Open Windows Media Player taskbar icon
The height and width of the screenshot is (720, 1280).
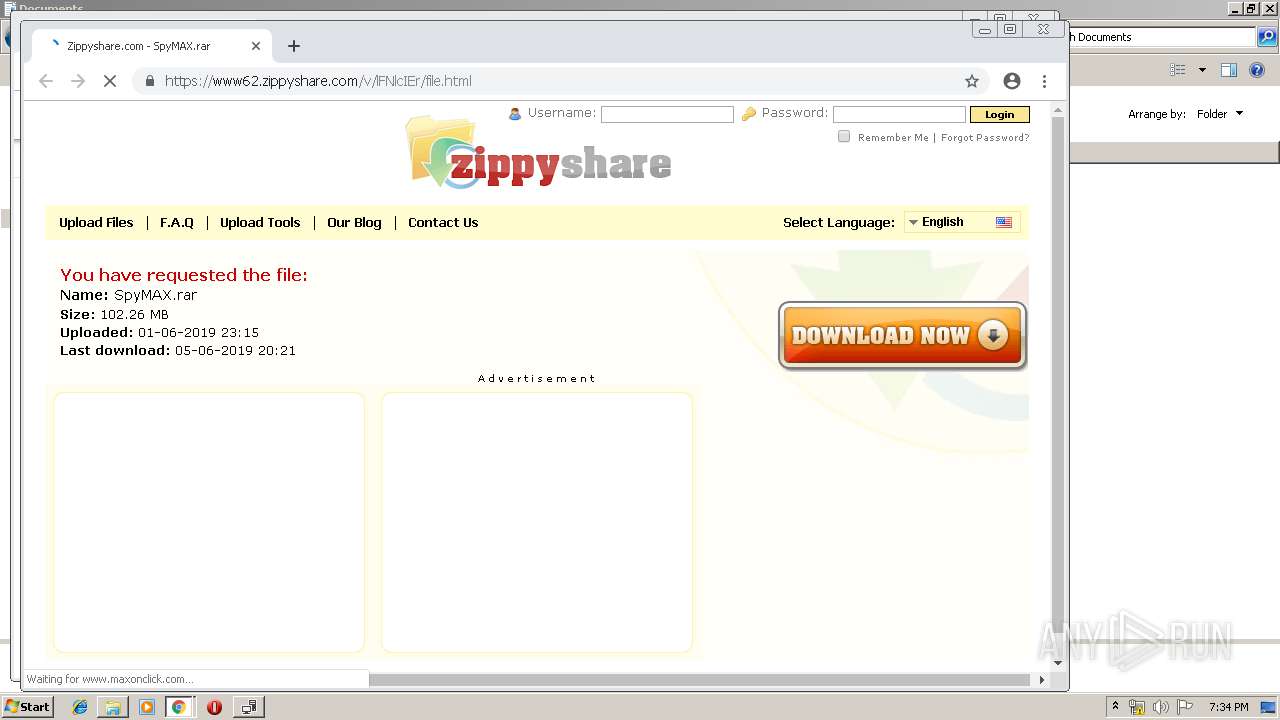click(147, 707)
